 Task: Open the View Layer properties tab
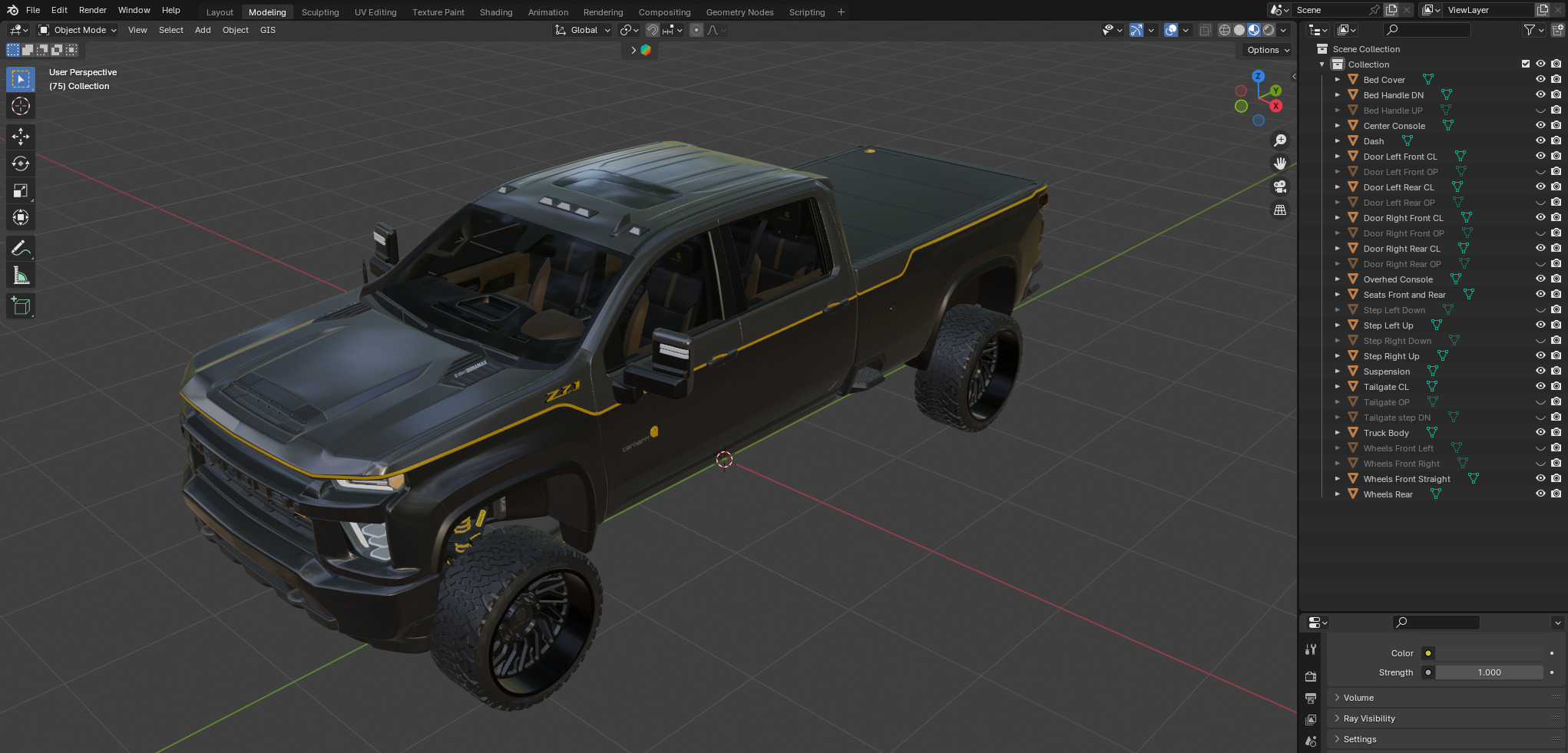pyautogui.click(x=1311, y=719)
